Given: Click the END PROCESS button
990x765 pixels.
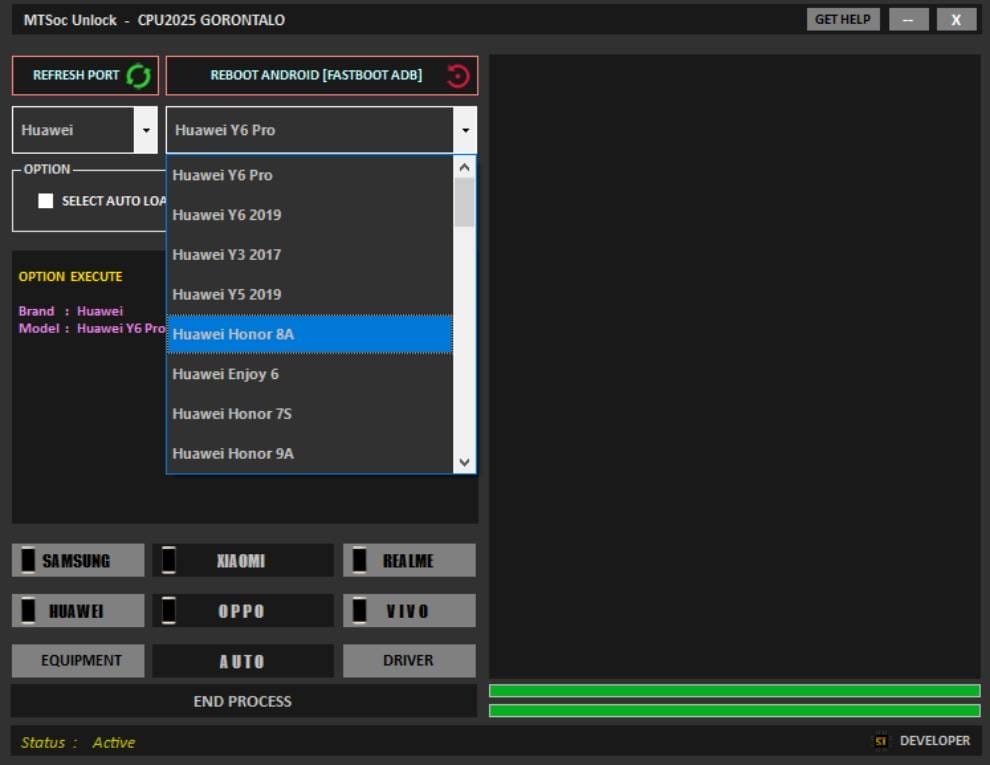Looking at the screenshot, I should click(243, 701).
